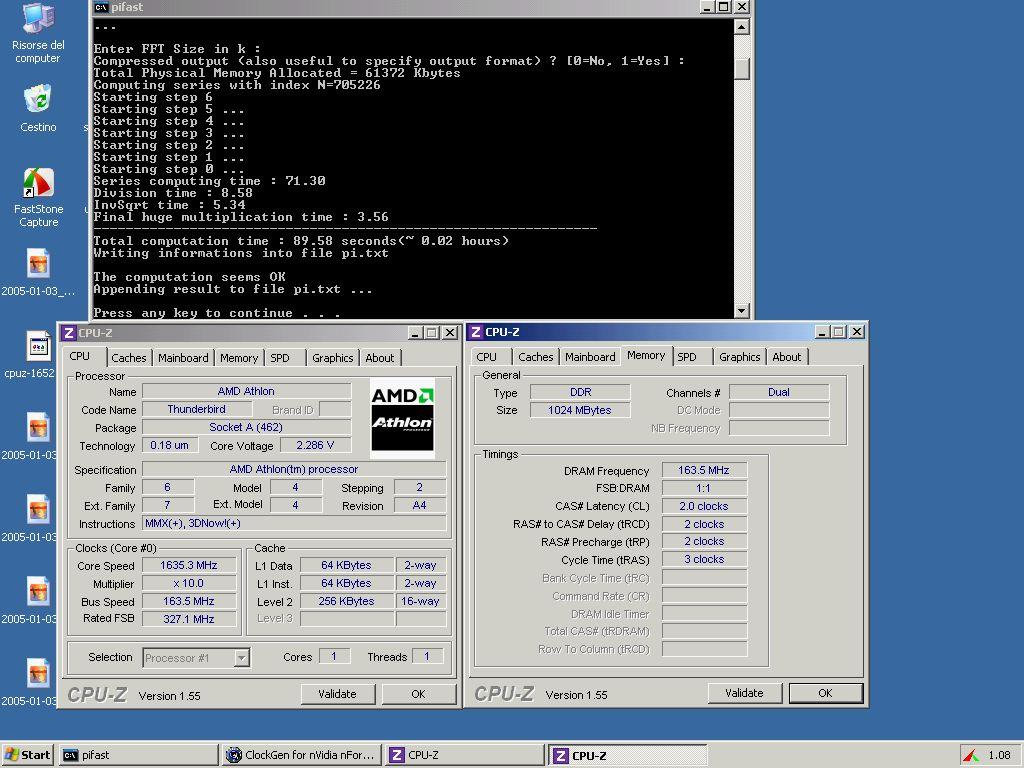Select the CPU tab in right CPU-Z window
This screenshot has width=1024, height=768.
point(487,357)
